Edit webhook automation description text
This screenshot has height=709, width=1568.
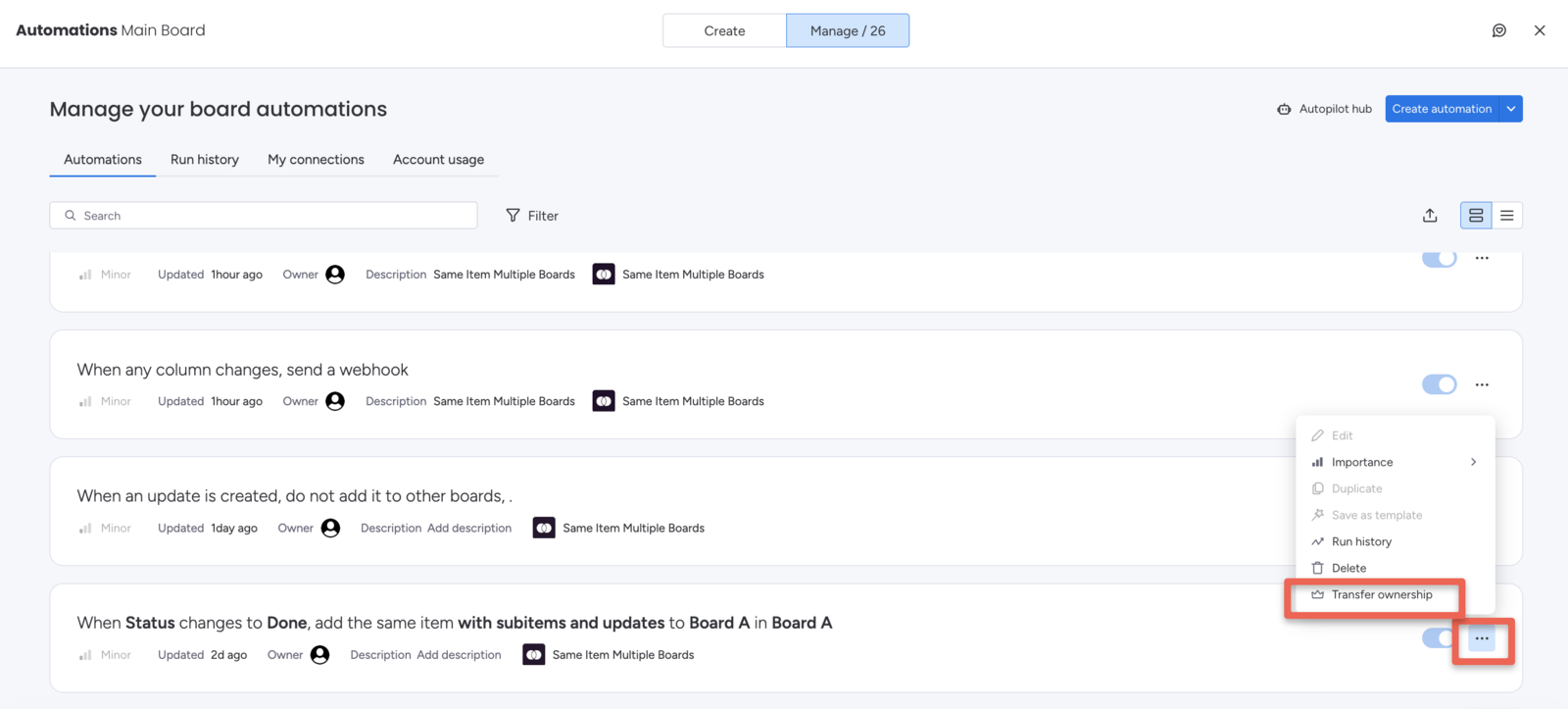point(504,401)
